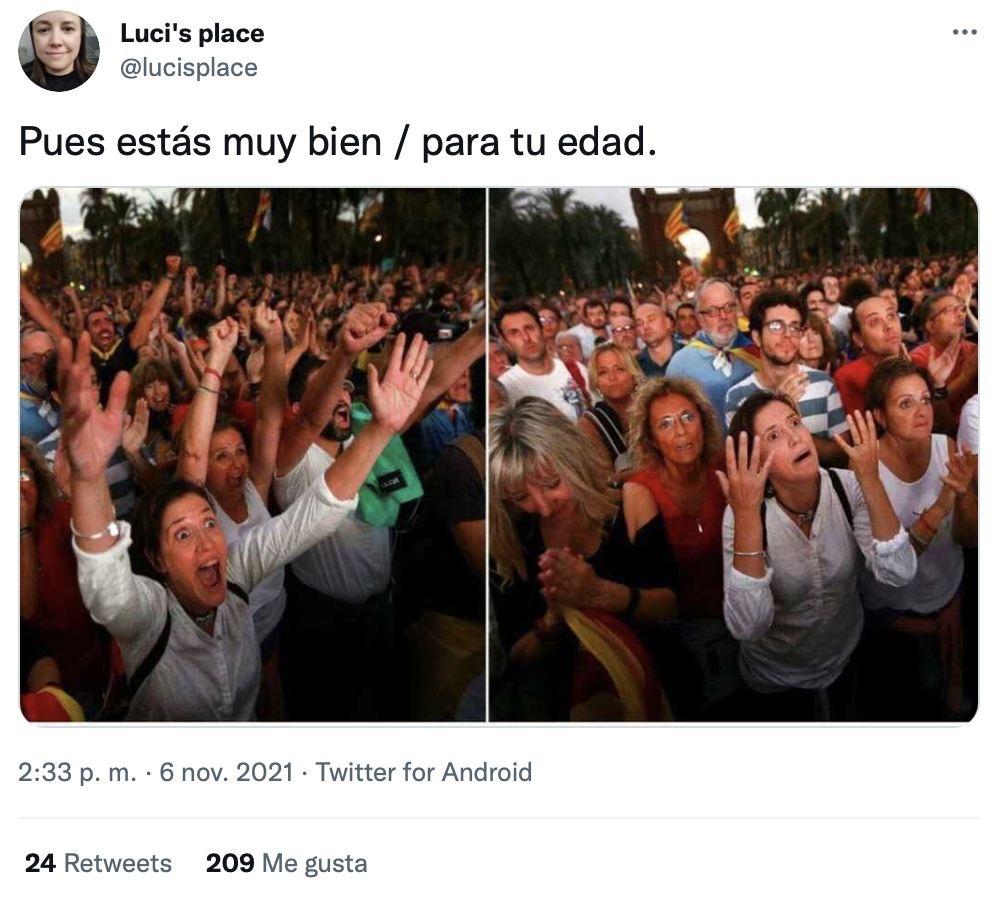Open the left photo of cheering crowd

253,455
